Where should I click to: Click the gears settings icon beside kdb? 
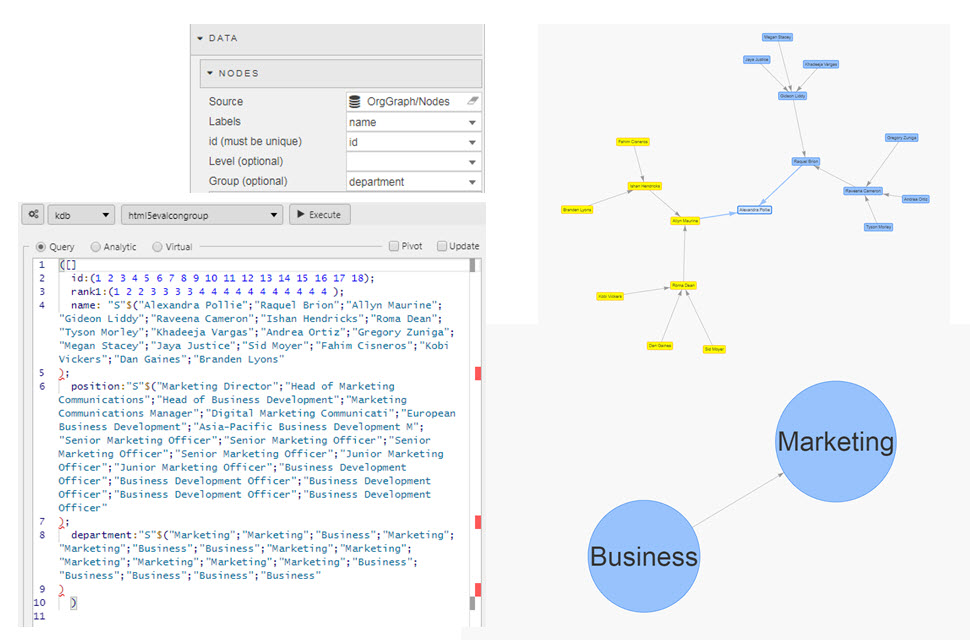[x=34, y=215]
